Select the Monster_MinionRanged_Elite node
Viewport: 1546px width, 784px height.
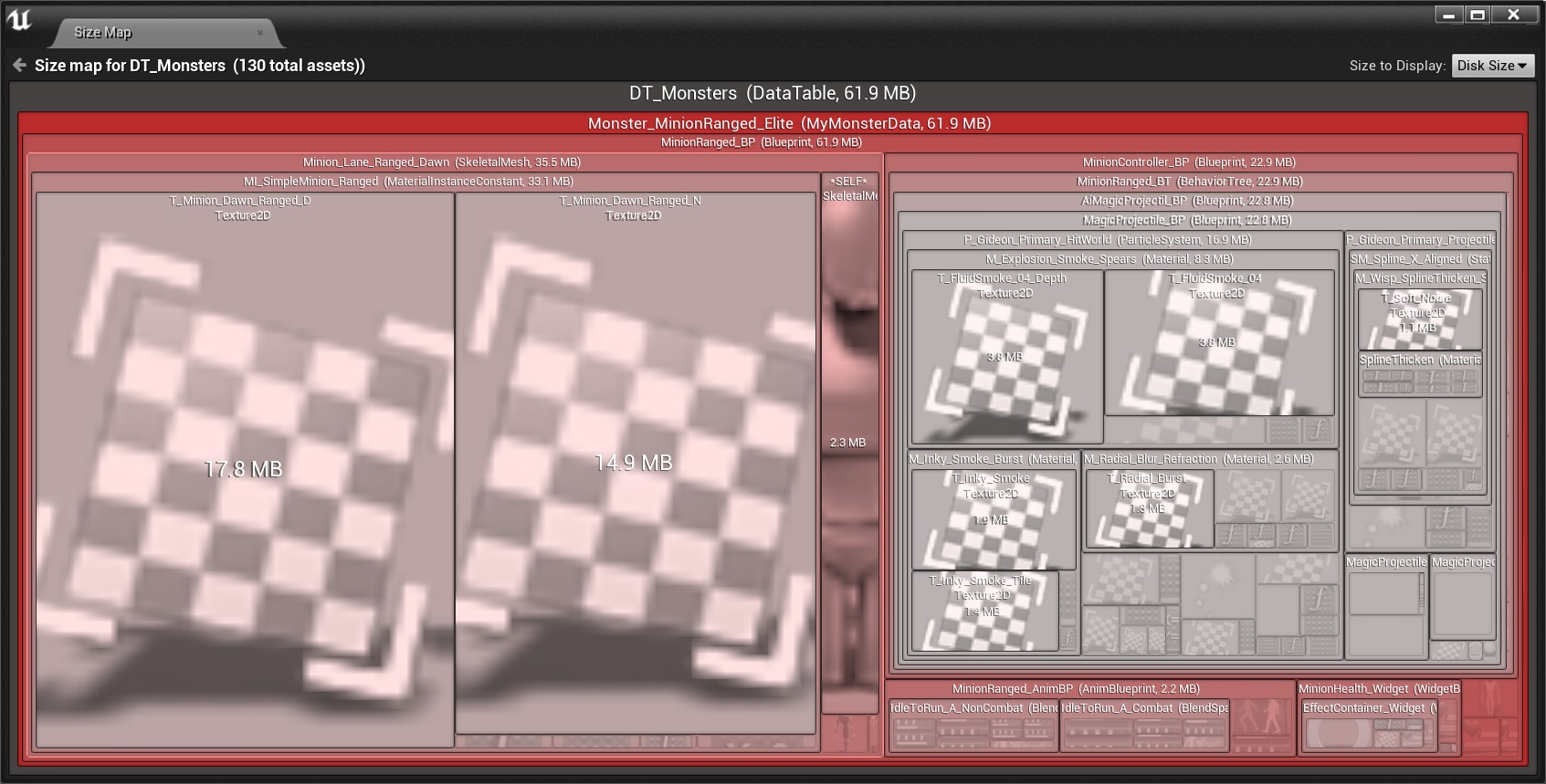point(789,123)
